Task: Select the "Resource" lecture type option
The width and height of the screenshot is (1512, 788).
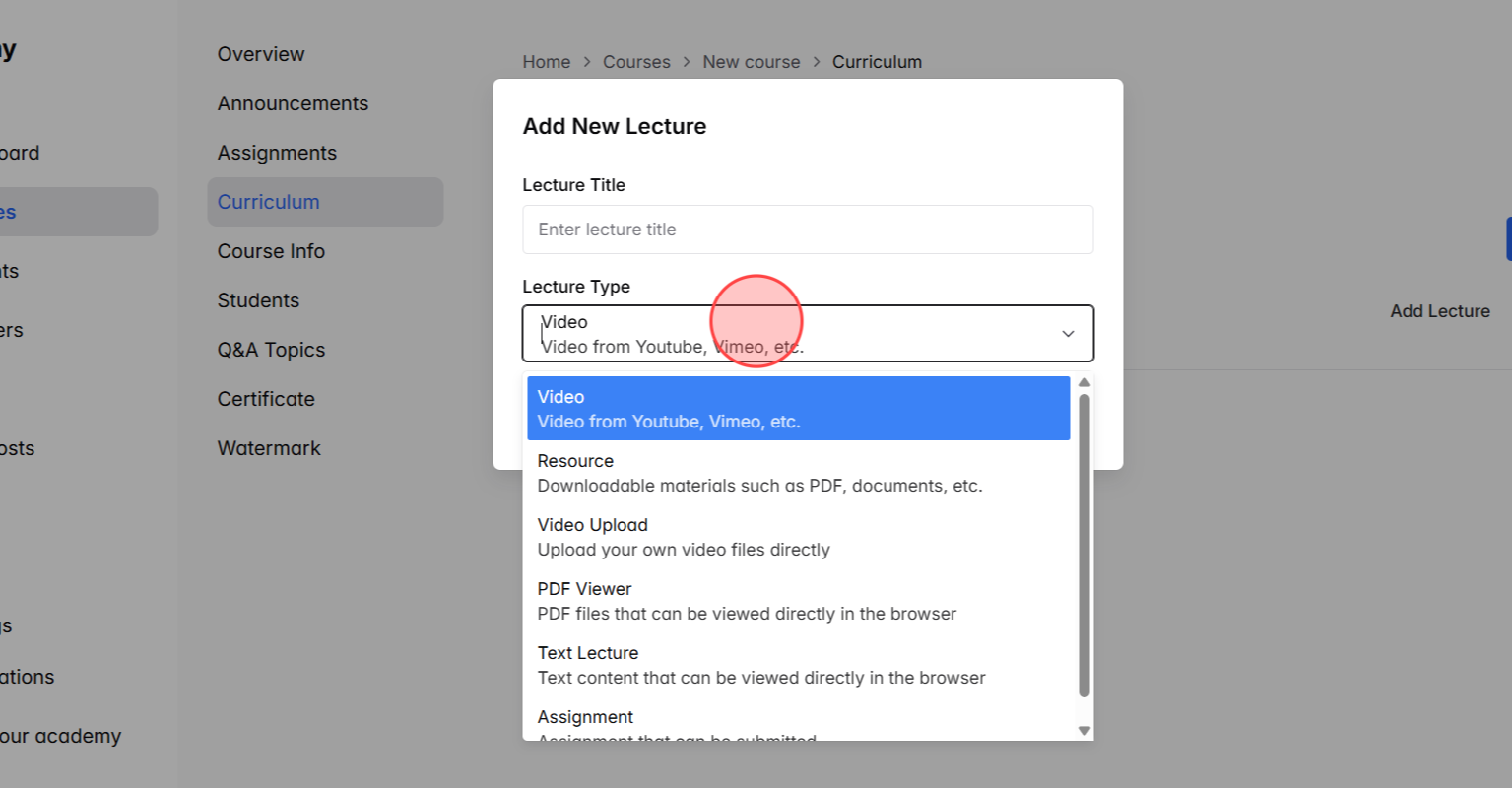Action: [798, 473]
